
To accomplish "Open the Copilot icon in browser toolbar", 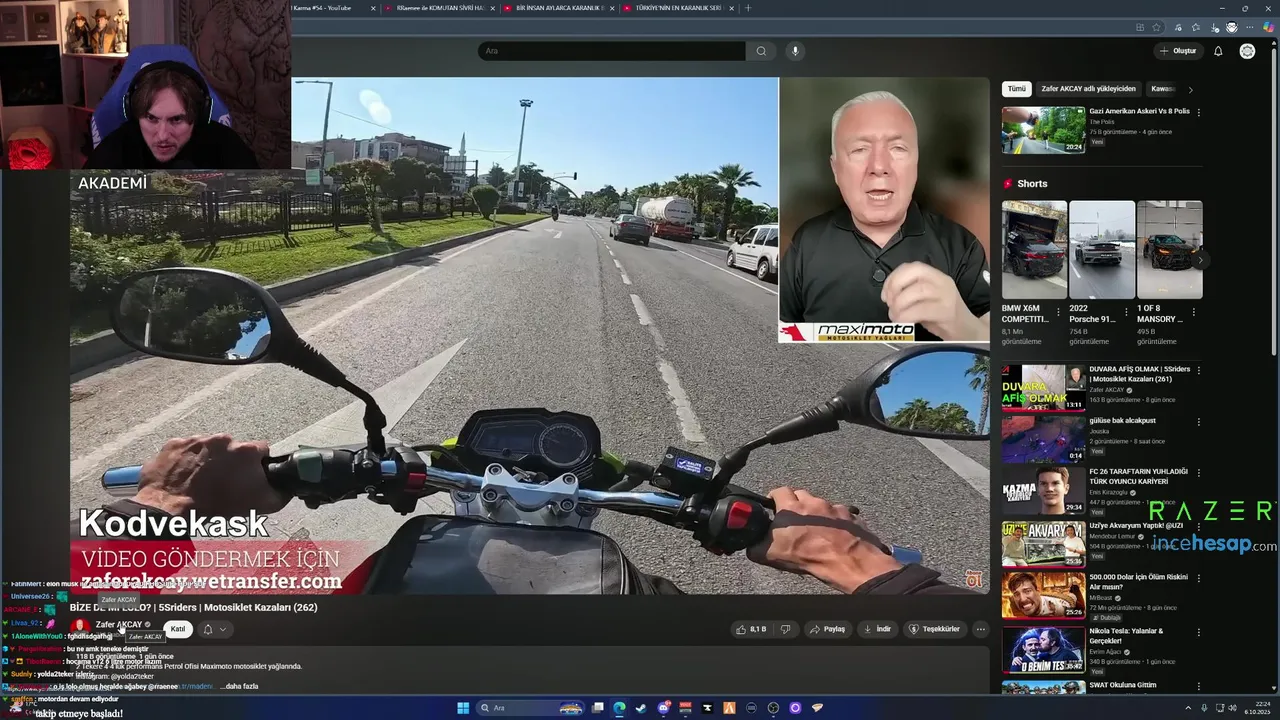I will point(1268,27).
